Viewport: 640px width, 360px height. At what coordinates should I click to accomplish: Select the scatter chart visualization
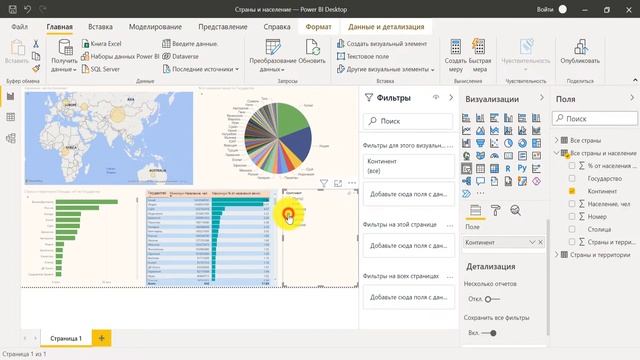pos(494,143)
